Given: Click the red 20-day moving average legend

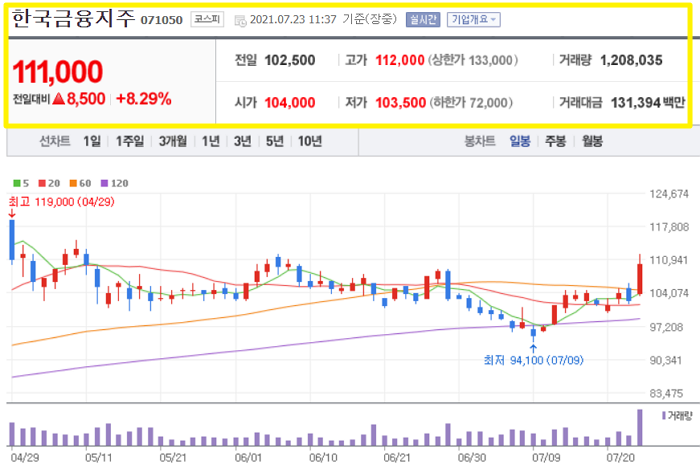Looking at the screenshot, I should point(49,183).
